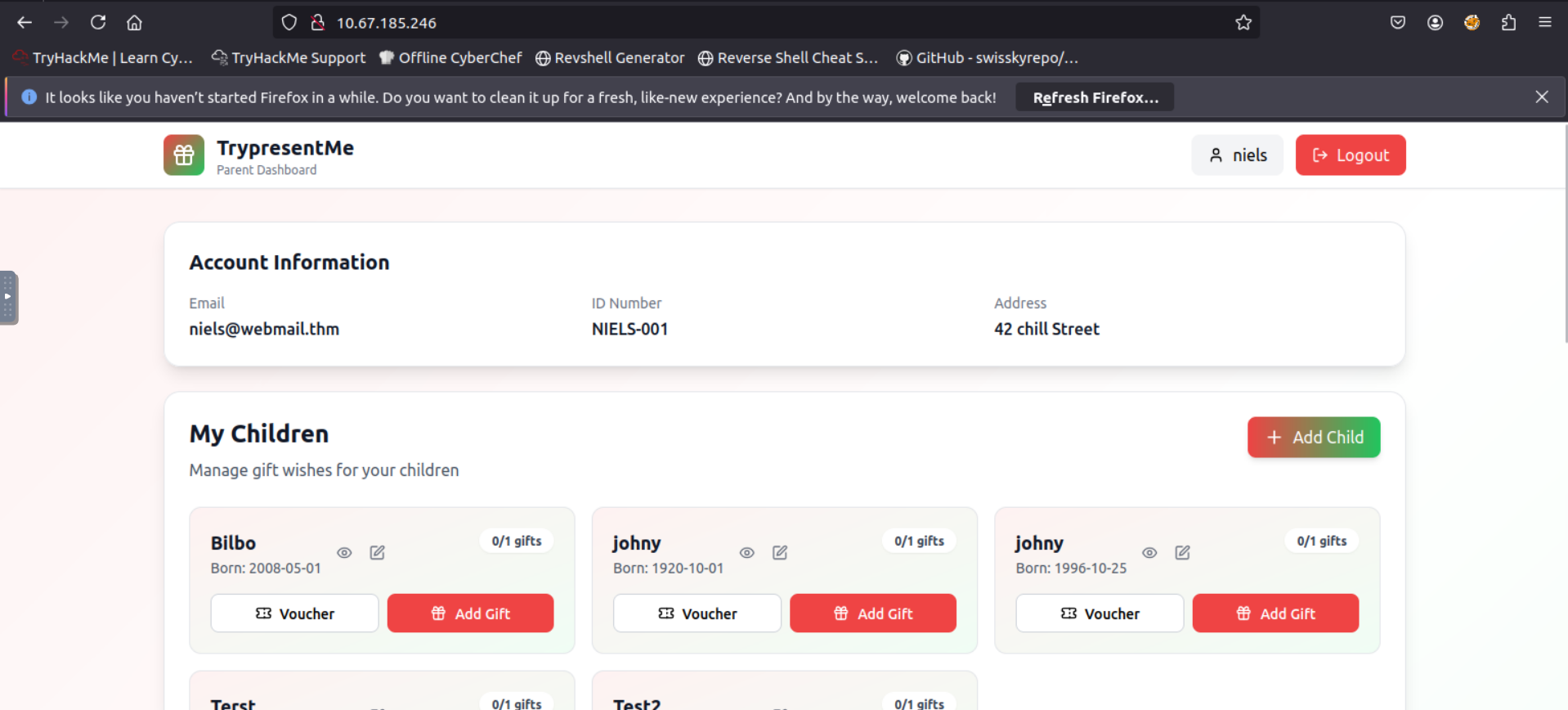The width and height of the screenshot is (1568, 710).
Task: Open the Revshell Generator bookmark
Action: point(610,58)
